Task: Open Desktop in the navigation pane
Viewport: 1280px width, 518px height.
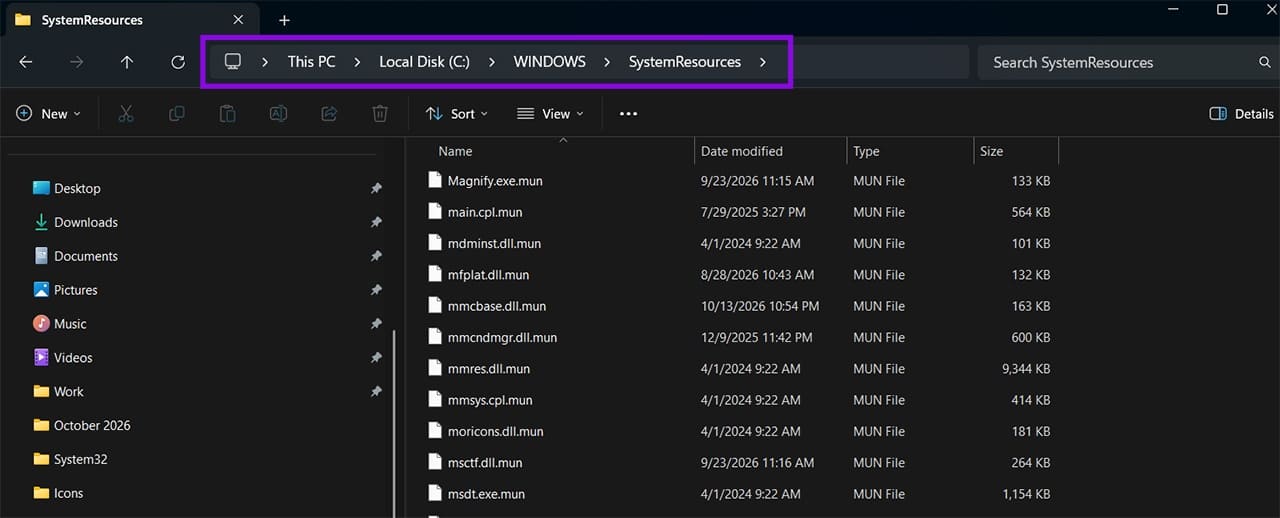Action: tap(77, 188)
